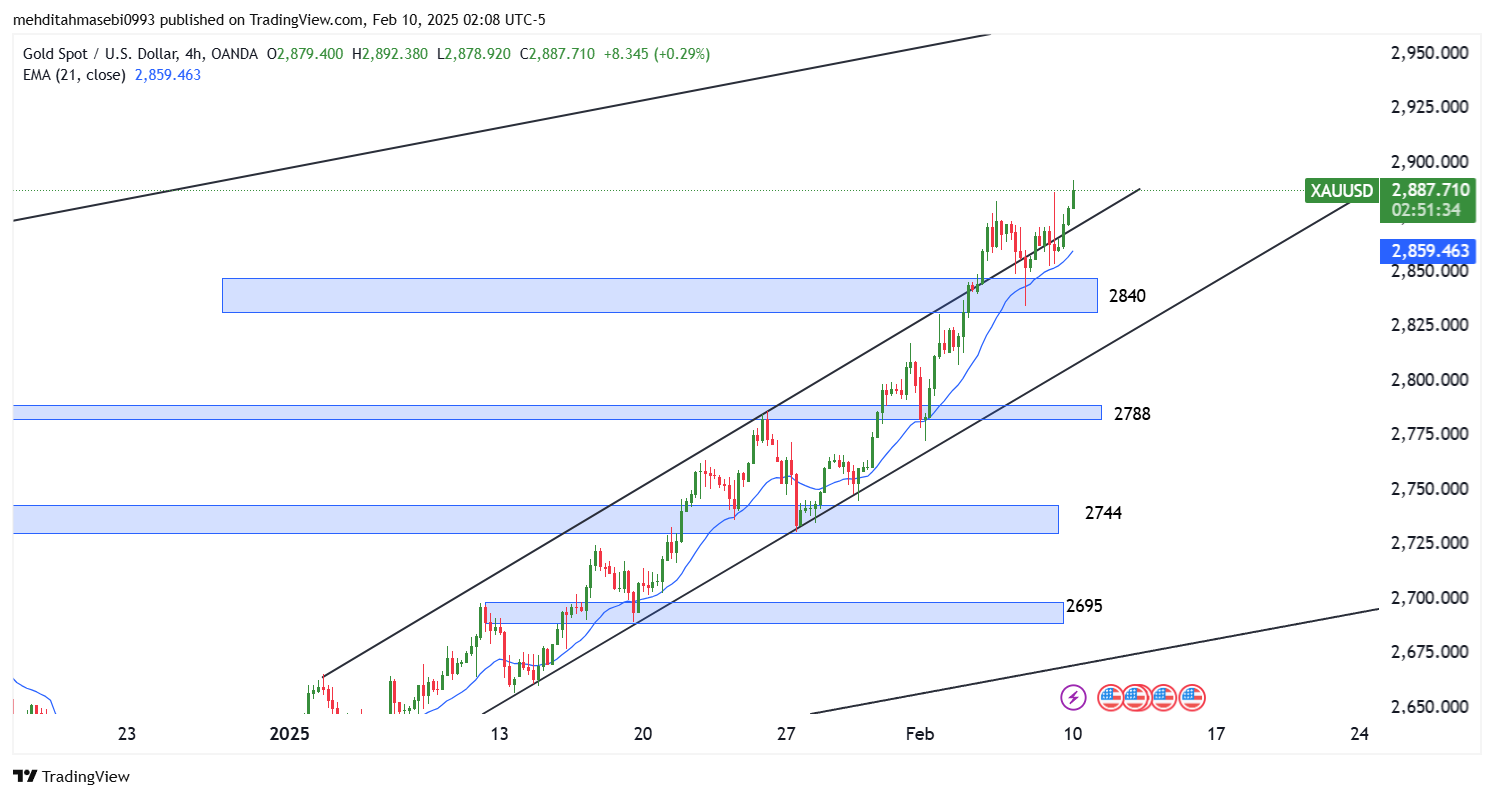Click 2,800.000 on the price axis
This screenshot has height=798, width=1494.
point(1430,380)
